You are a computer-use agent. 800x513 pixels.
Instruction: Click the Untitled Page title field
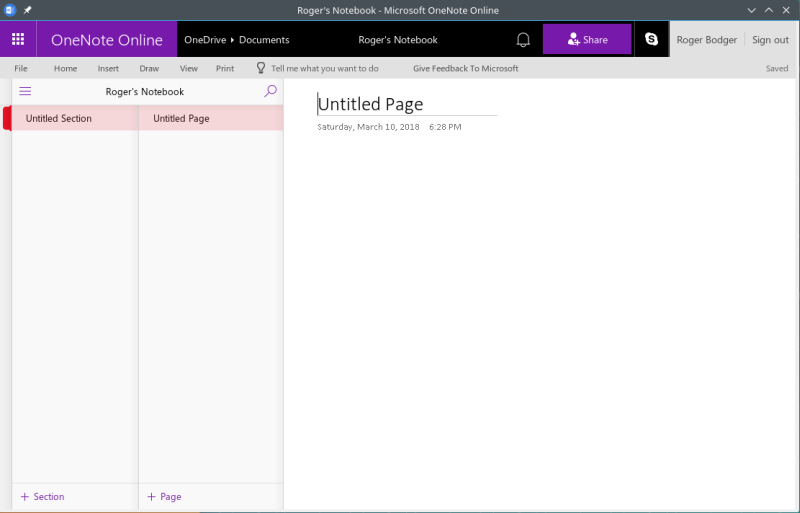tap(407, 104)
